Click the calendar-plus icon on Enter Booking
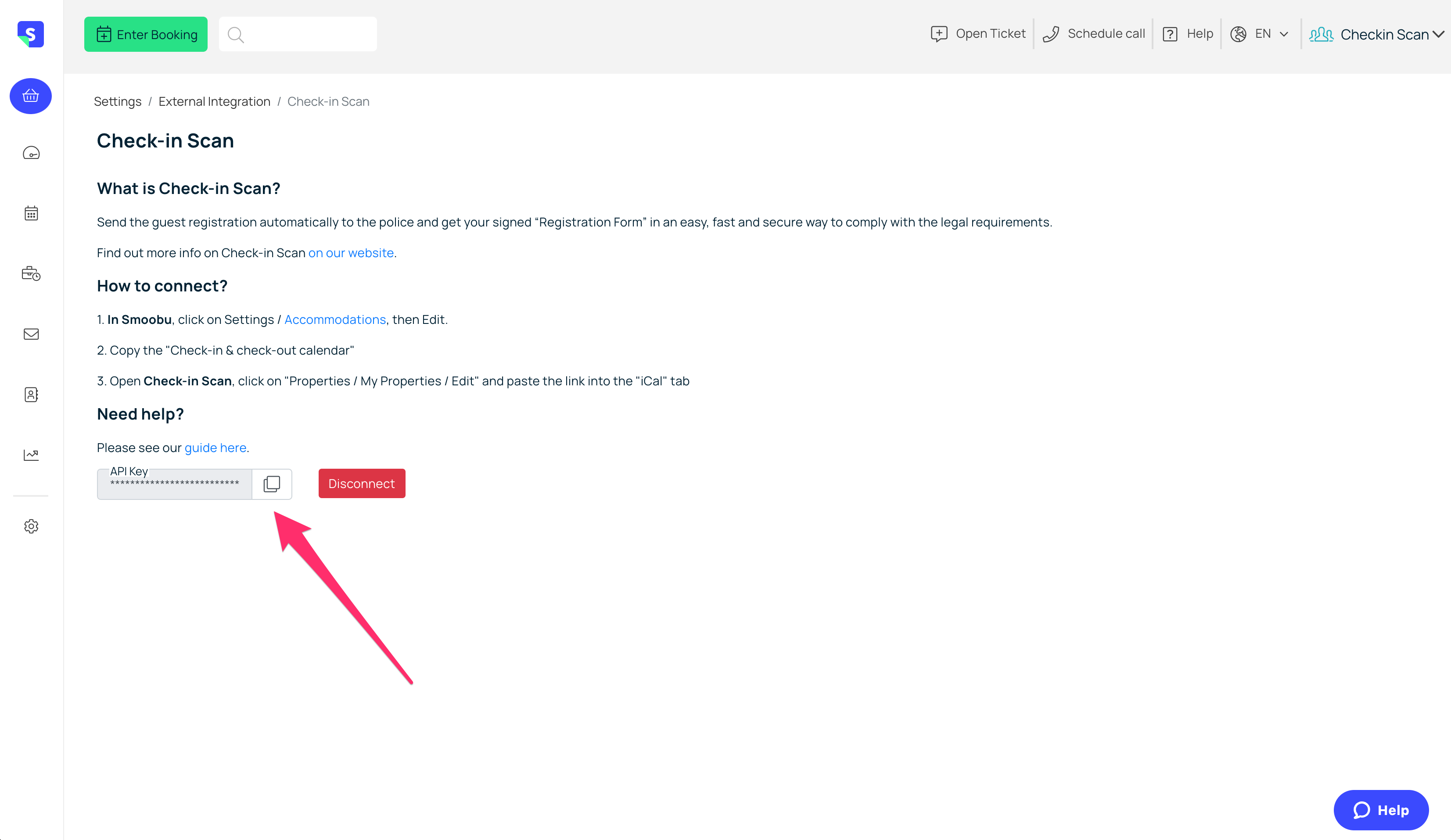Screen dimensions: 1451x840 [x=104, y=35]
